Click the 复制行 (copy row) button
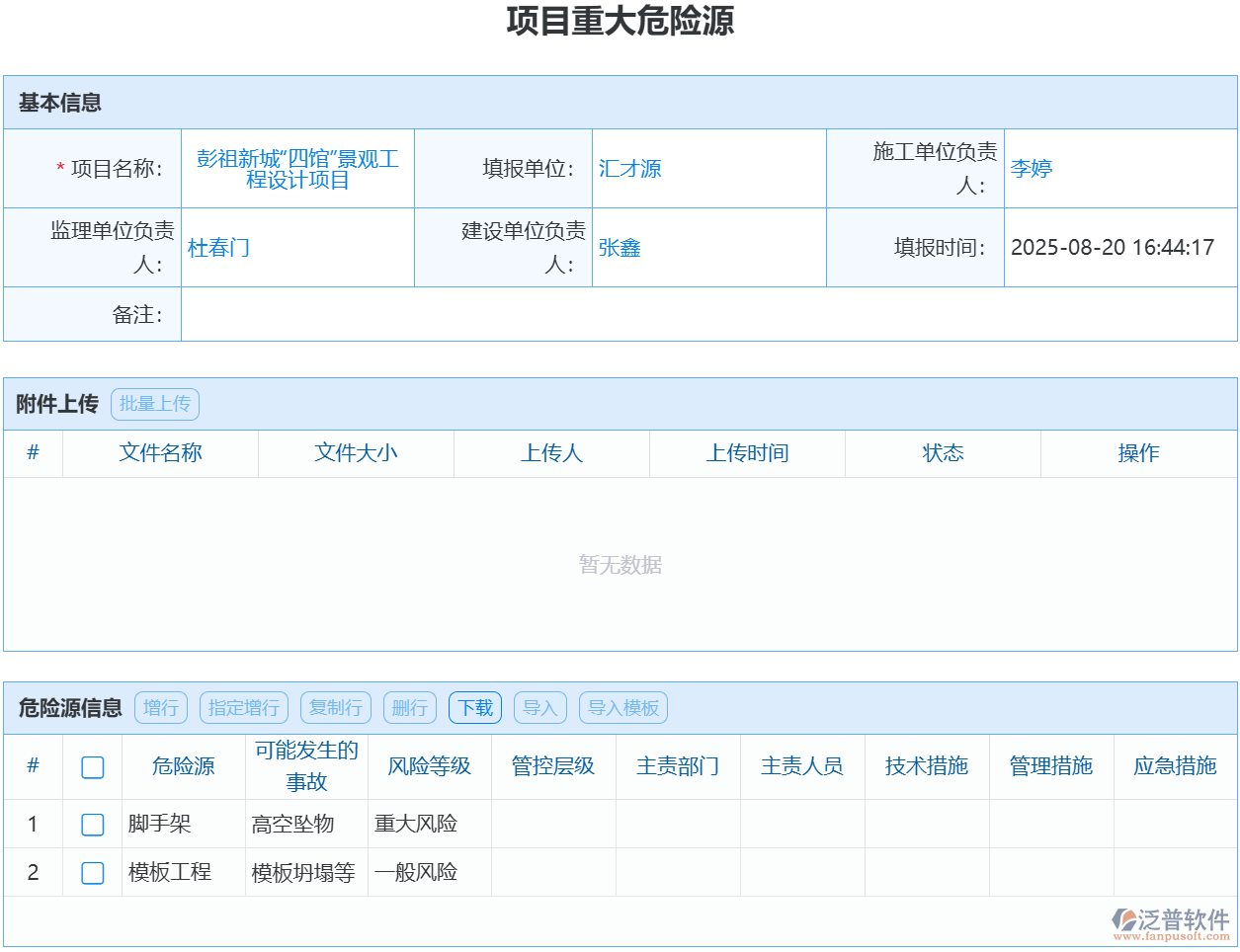 point(335,707)
